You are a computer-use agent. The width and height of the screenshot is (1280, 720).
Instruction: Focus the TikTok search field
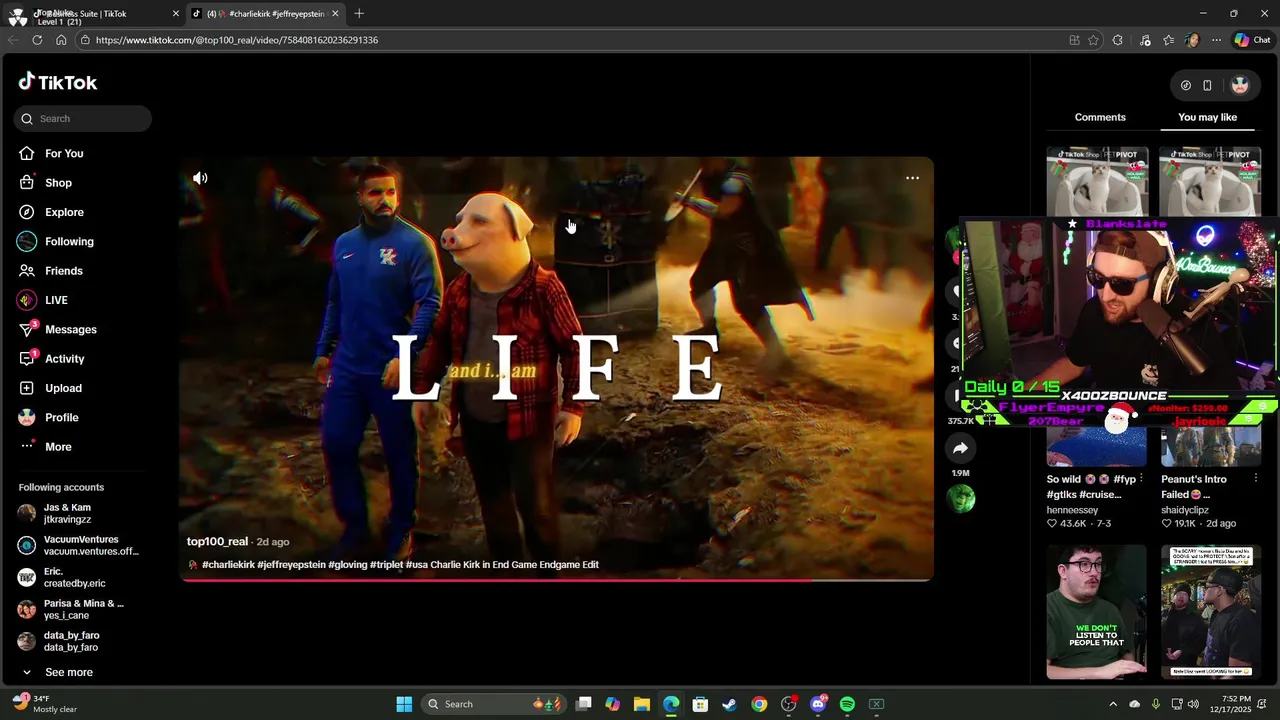click(x=83, y=118)
